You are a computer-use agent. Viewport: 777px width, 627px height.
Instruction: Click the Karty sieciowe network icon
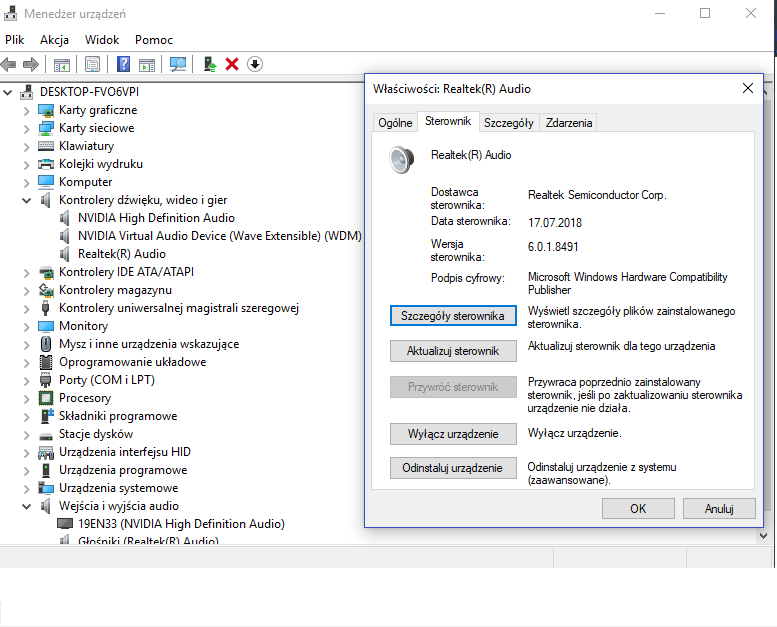46,128
